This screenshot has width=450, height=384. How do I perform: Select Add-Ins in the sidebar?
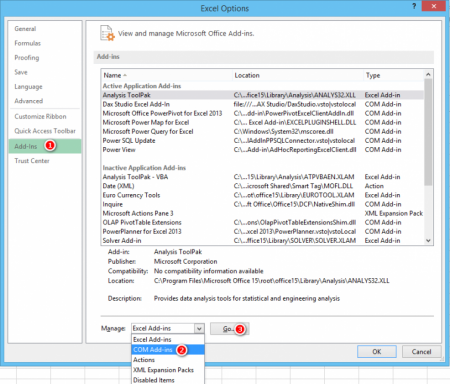(x=45, y=146)
